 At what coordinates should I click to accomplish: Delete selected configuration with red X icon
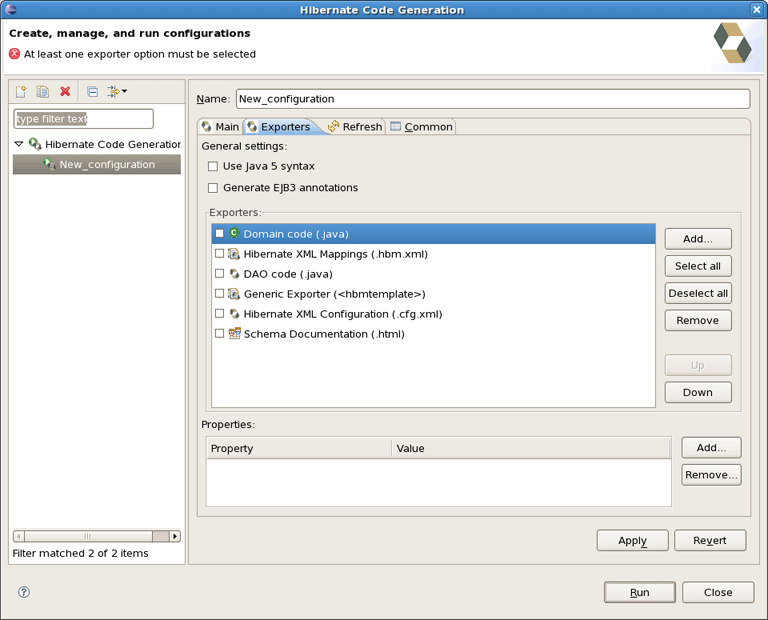coord(65,92)
